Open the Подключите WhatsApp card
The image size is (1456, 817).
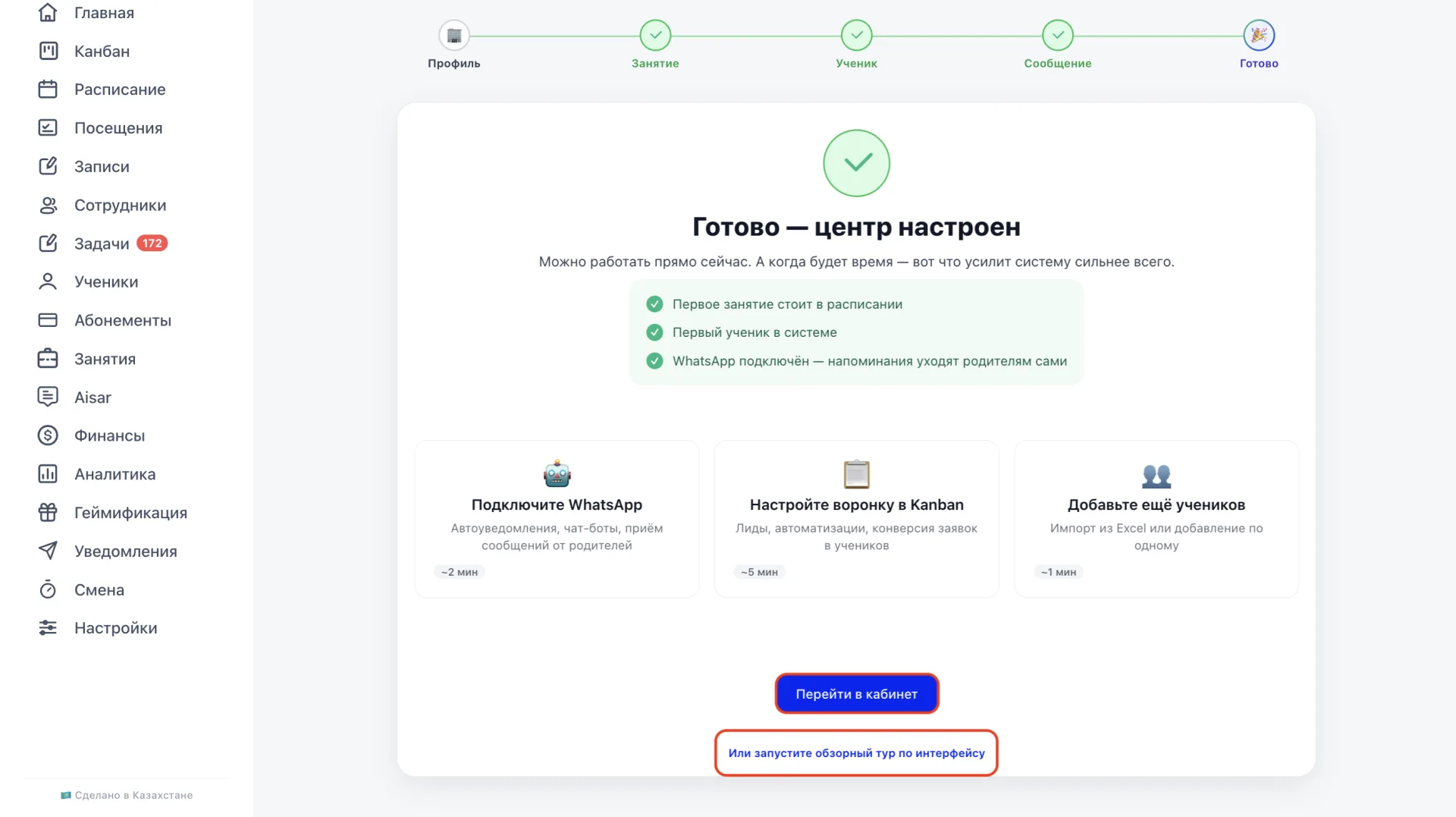point(557,519)
